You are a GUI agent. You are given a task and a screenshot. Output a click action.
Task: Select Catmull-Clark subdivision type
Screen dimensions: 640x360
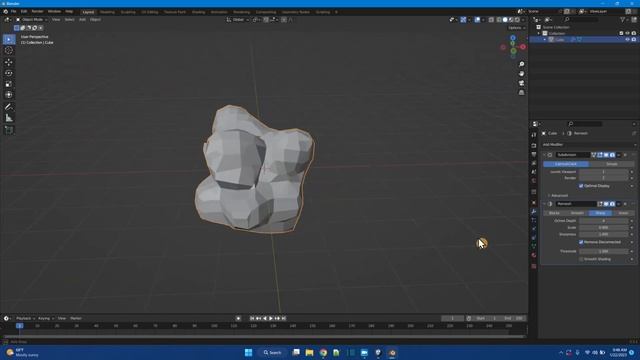(566, 164)
